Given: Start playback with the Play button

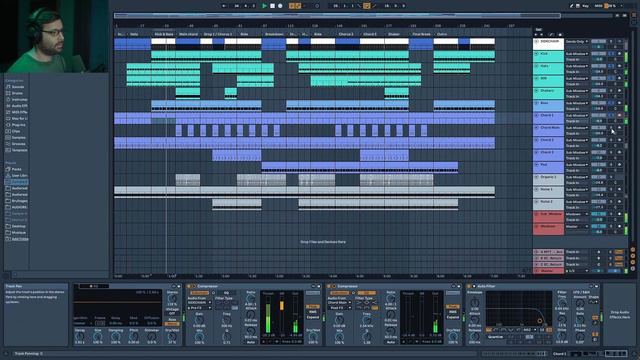Looking at the screenshot, I should (264, 6).
